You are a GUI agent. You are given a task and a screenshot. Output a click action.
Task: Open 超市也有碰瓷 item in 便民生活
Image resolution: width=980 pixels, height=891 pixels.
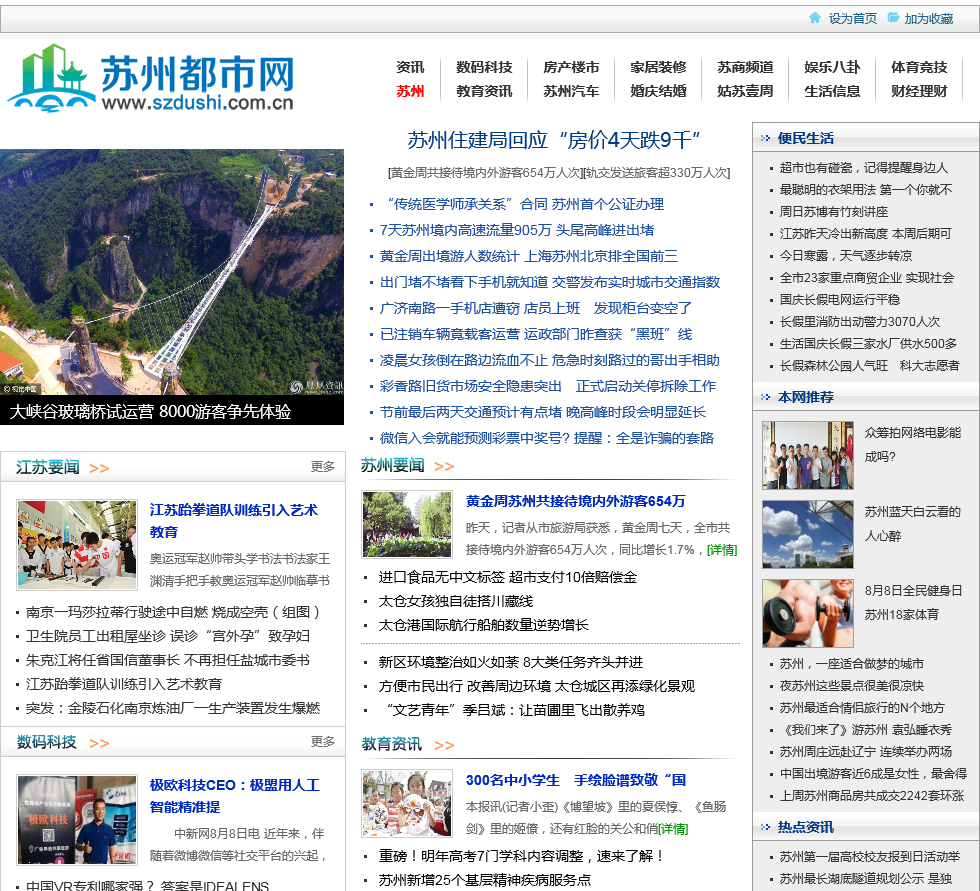point(864,167)
